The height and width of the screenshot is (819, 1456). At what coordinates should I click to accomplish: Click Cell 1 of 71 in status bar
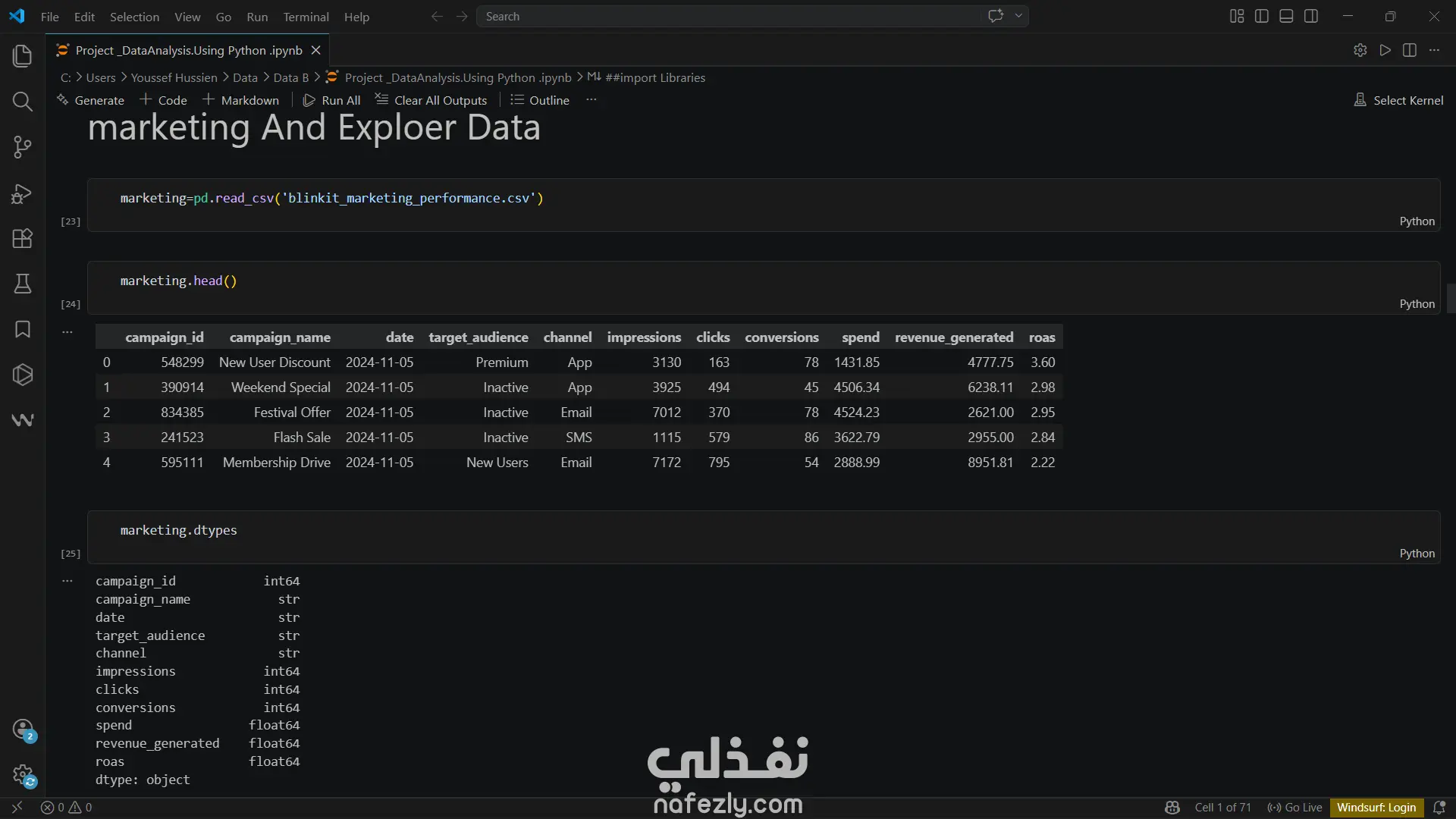[x=1222, y=808]
